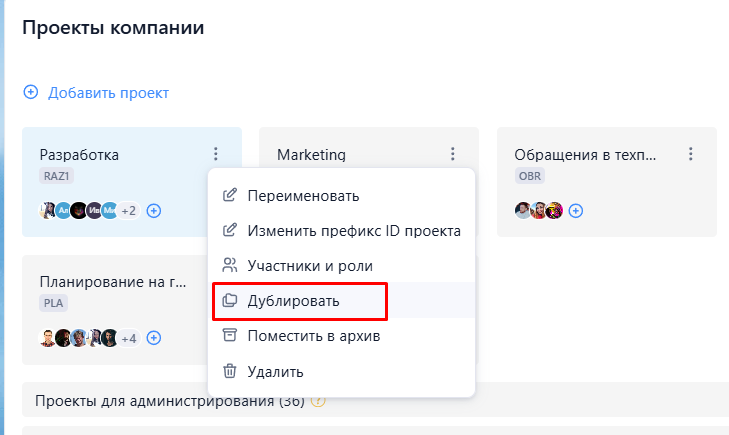This screenshot has width=729, height=435.
Task: Click the PLA prefix tag
Action: [x=53, y=303]
